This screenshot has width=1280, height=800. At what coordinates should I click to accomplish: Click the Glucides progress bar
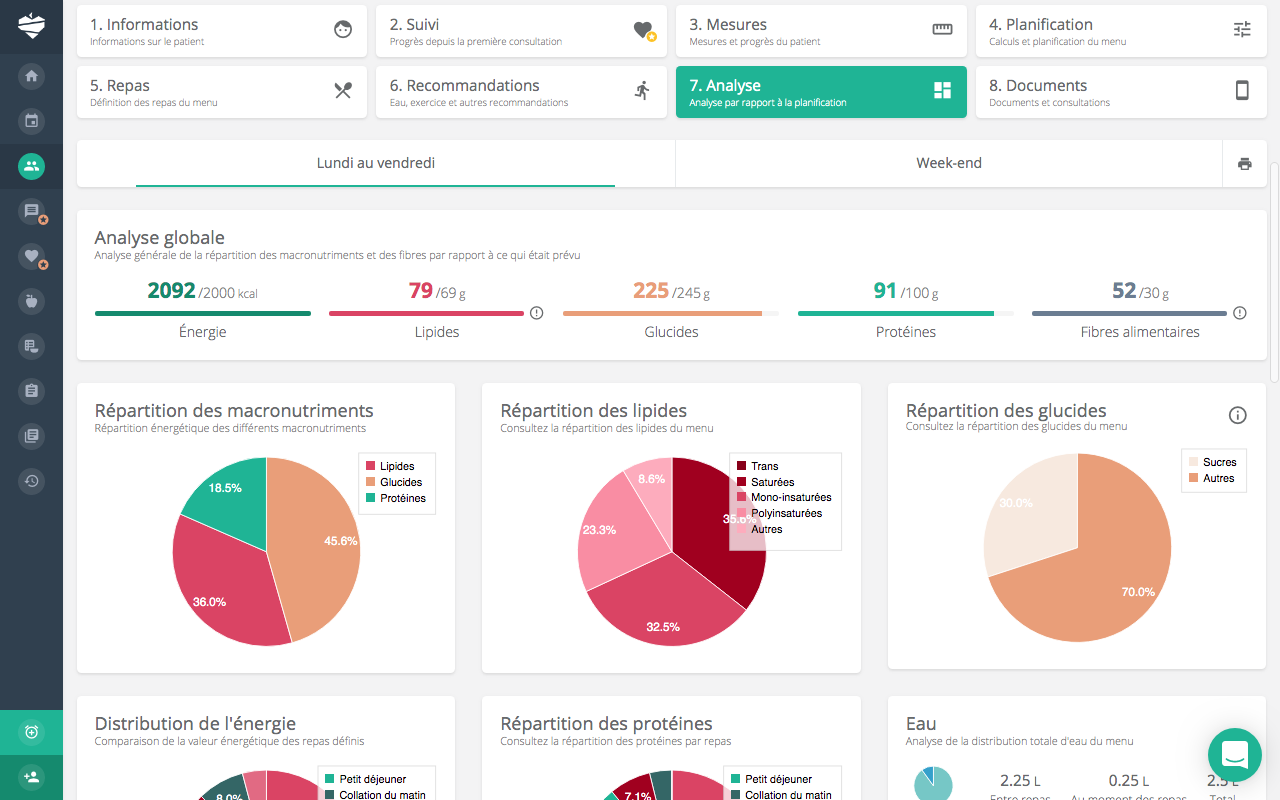[x=671, y=313]
